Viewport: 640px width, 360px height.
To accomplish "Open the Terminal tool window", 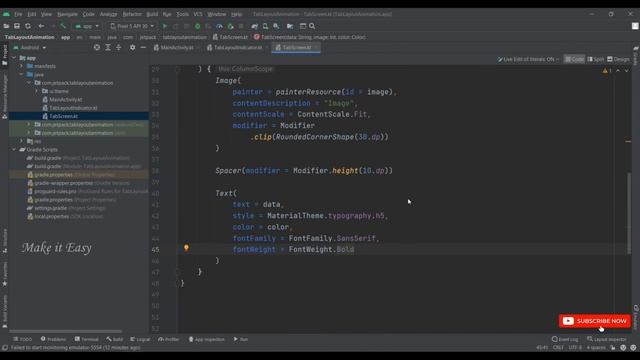I will 87,339.
